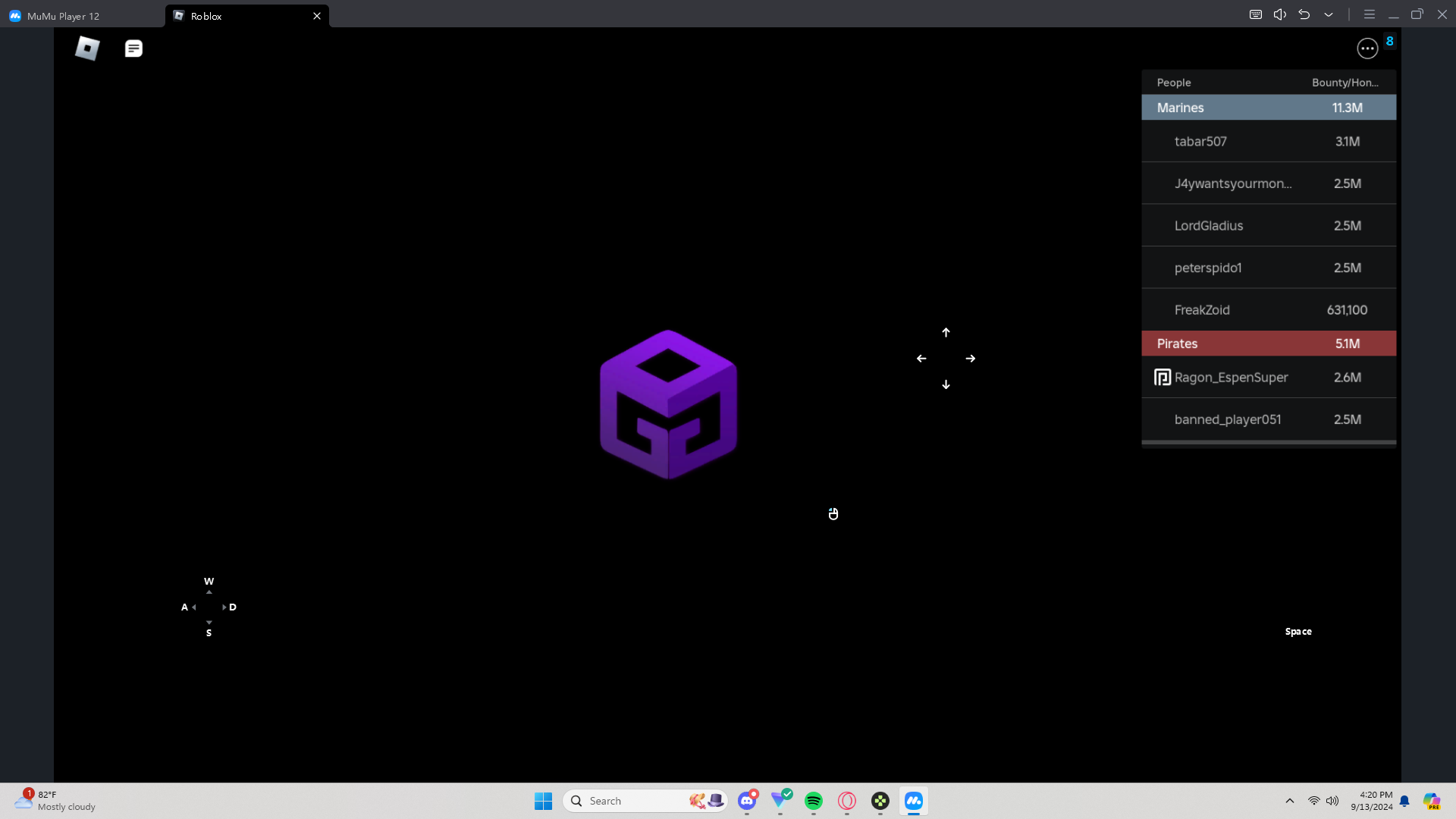This screenshot has width=1456, height=819.
Task: Select player tabar507 in leaderboard
Action: pos(1269,142)
